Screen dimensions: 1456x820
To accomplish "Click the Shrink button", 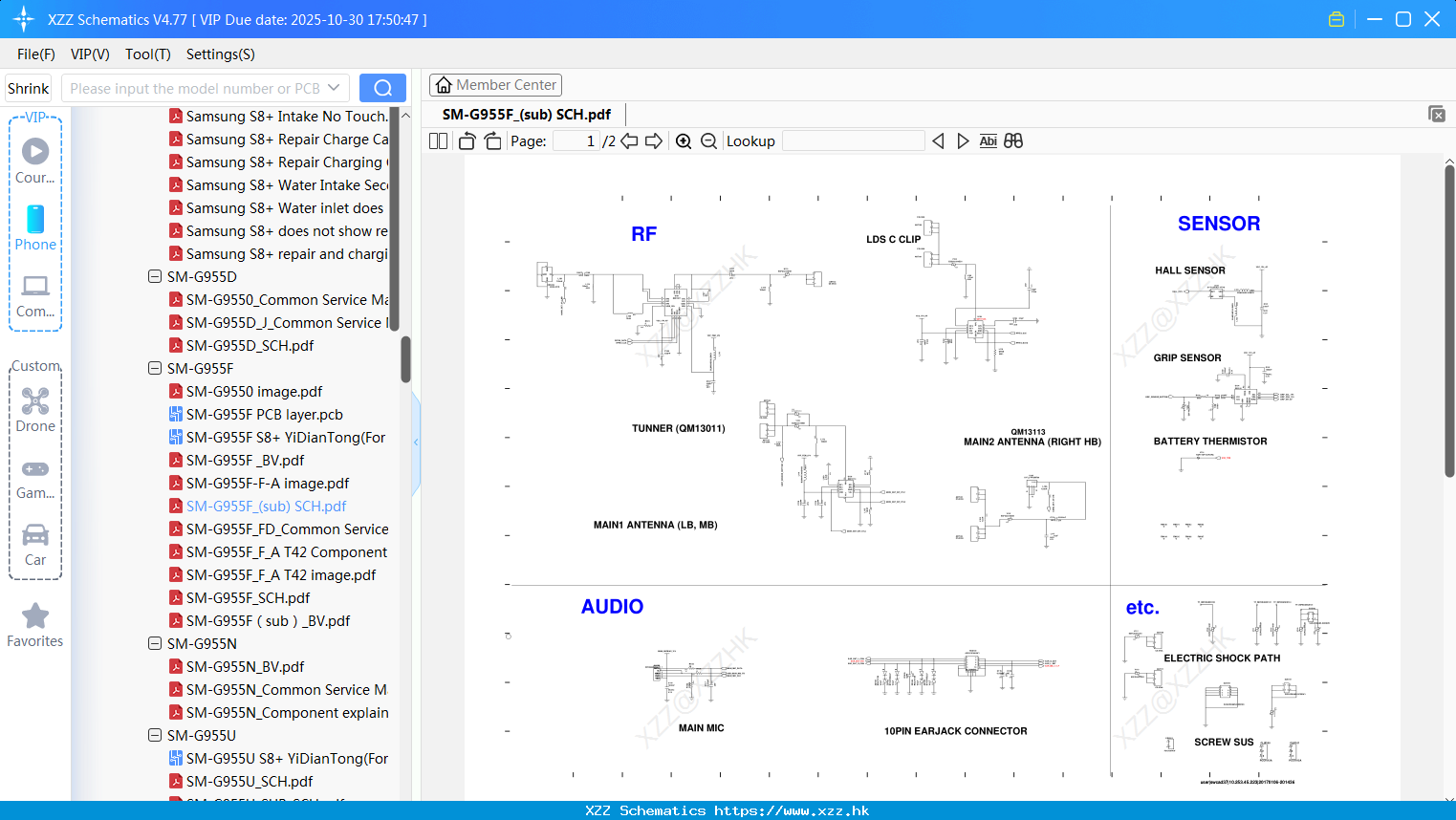I will pyautogui.click(x=29, y=88).
